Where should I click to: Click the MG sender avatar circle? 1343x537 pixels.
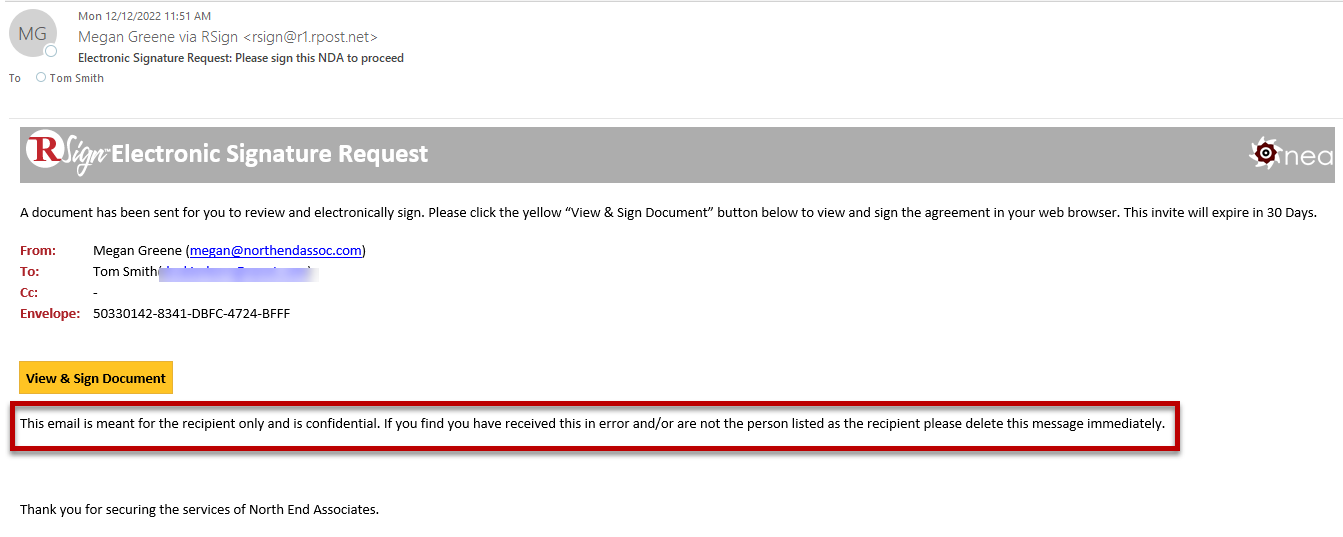pyautogui.click(x=33, y=34)
